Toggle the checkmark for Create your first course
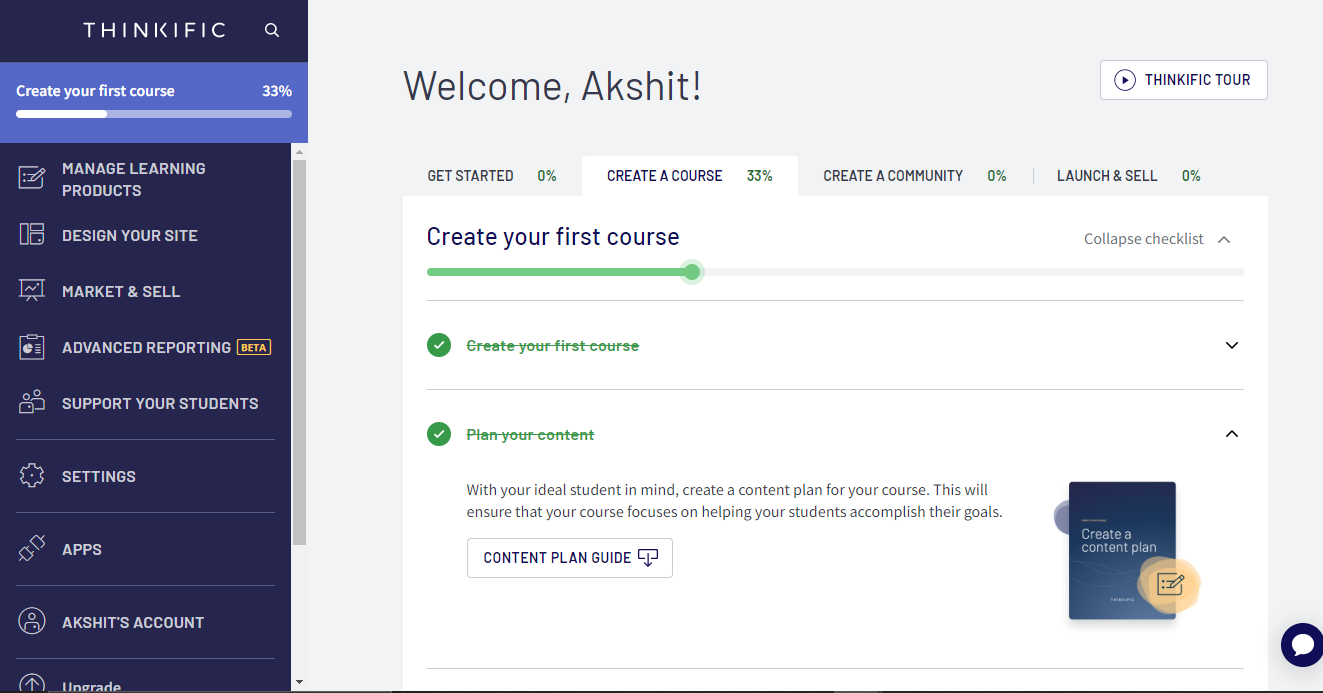The width and height of the screenshot is (1323, 693). click(x=439, y=345)
